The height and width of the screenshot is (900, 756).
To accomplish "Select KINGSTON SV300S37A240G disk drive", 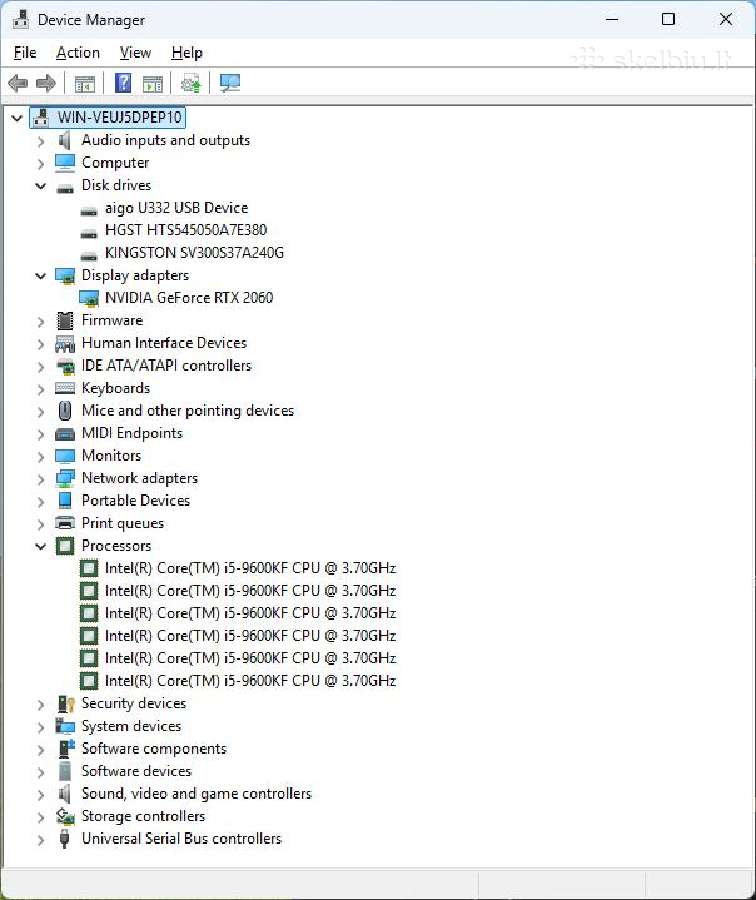I will [x=194, y=253].
